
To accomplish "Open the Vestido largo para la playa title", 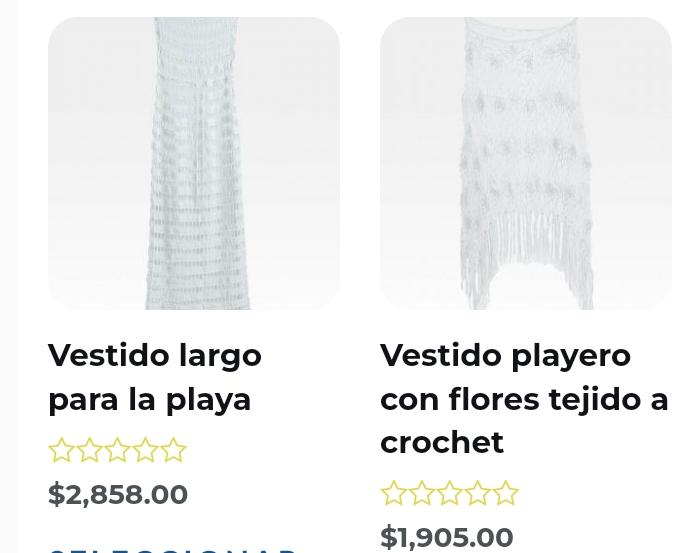I will click(x=155, y=378).
